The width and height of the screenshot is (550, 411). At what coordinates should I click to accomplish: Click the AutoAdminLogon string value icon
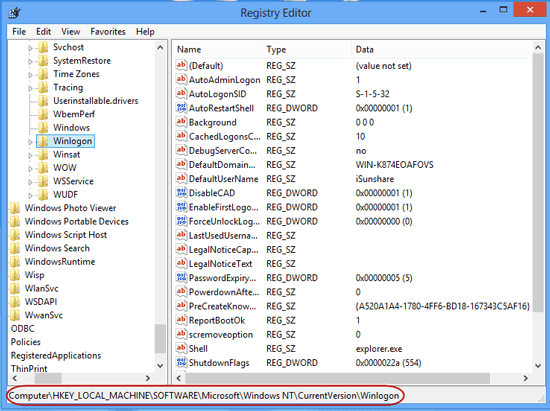pos(181,80)
